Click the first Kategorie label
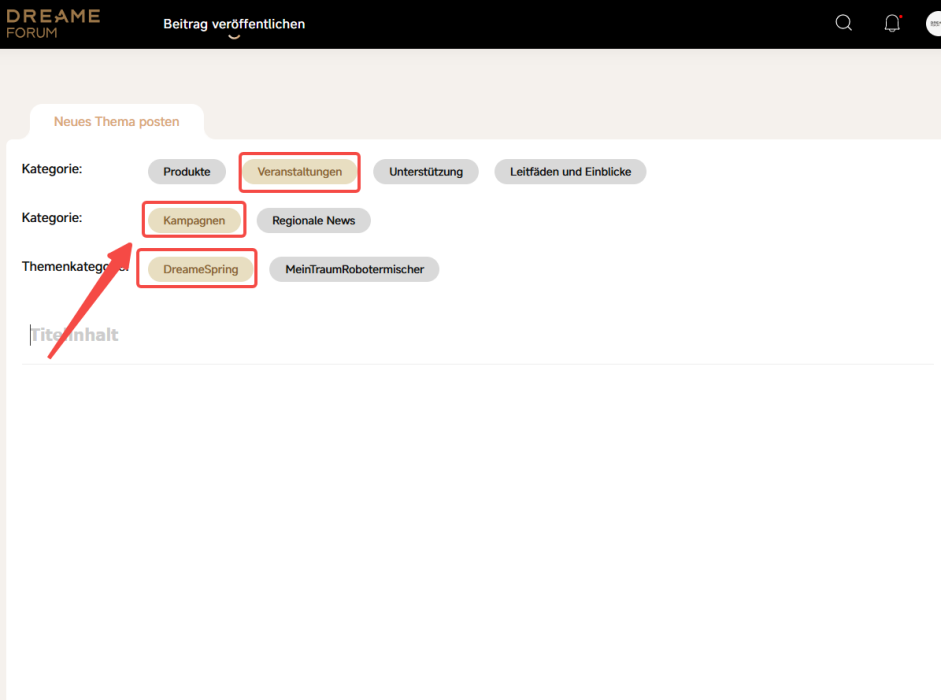This screenshot has width=941, height=700. coord(52,169)
